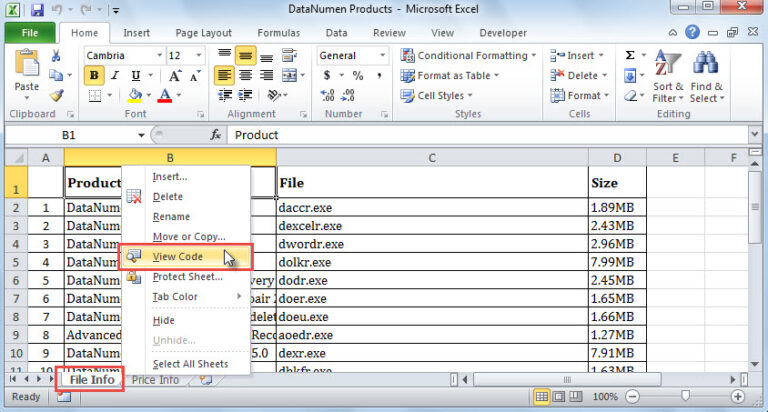768x412 pixels.
Task: Click the formula bar containing Product
Action: [x=487, y=135]
